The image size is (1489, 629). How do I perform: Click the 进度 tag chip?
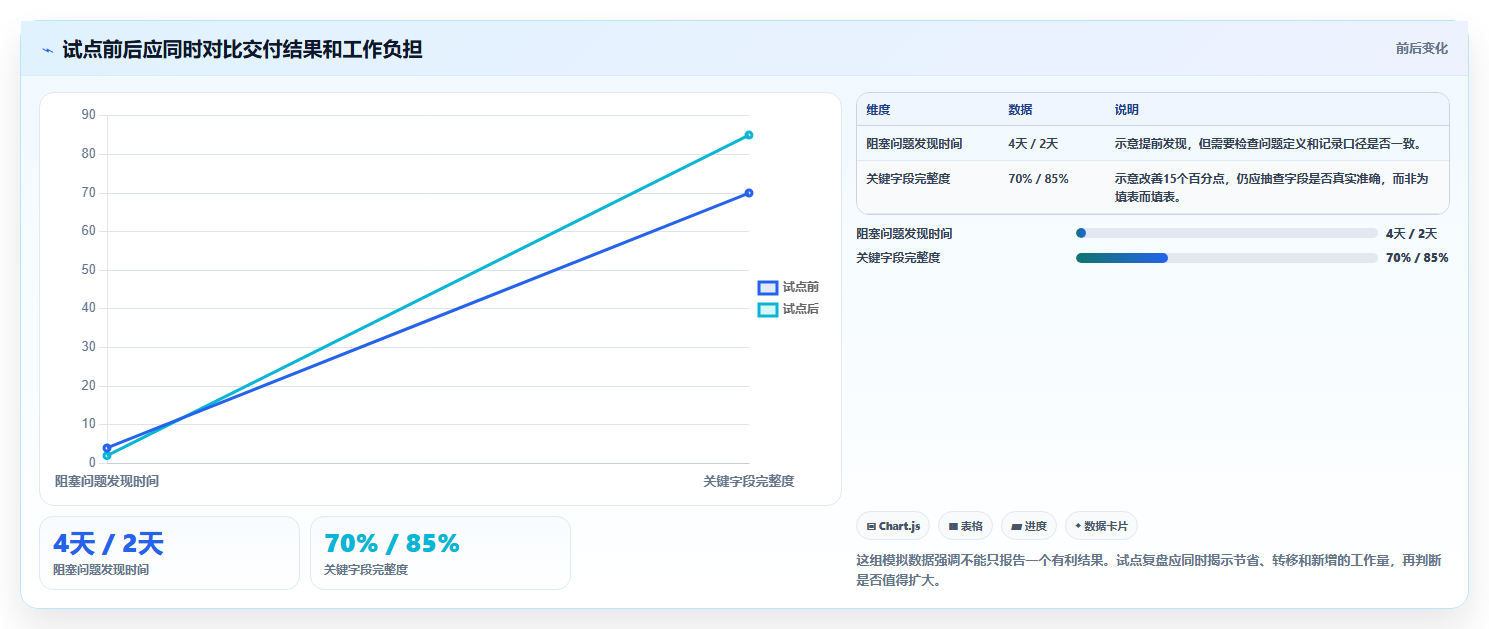click(x=1029, y=526)
